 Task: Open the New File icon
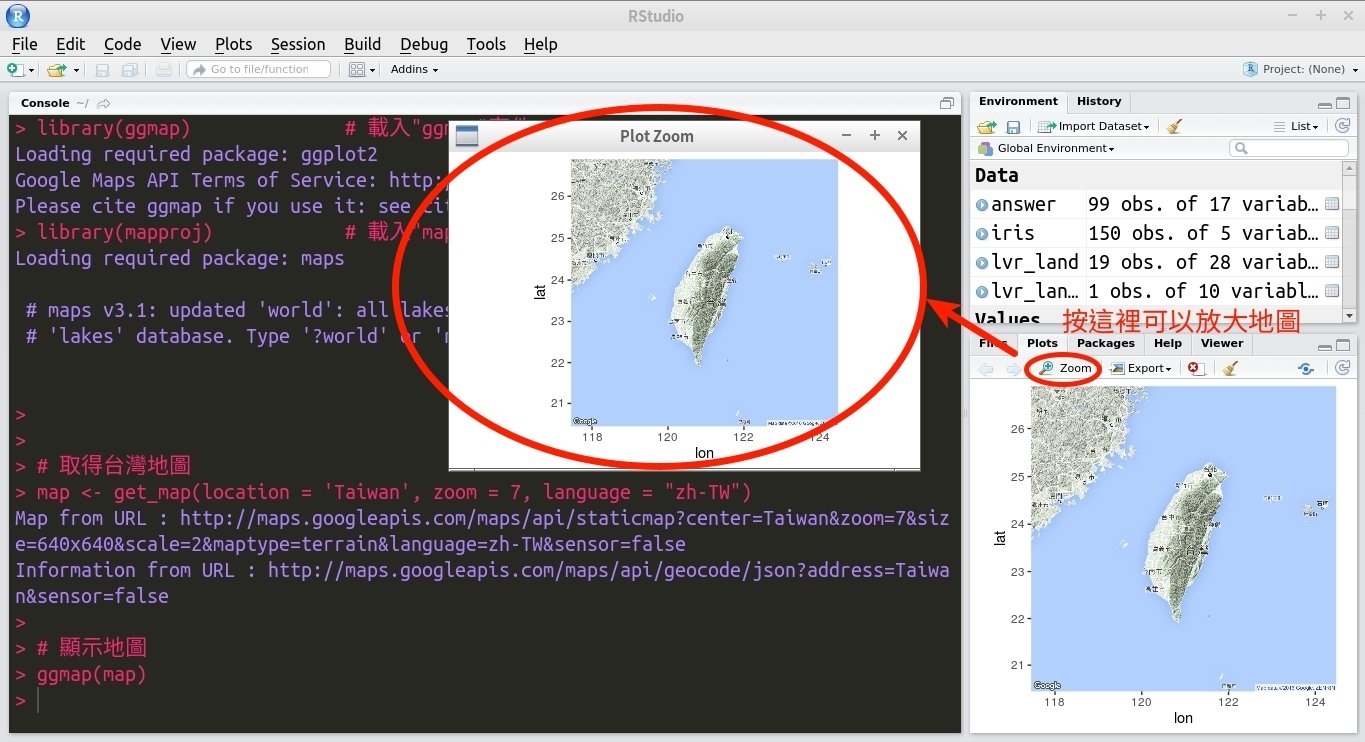[15, 70]
